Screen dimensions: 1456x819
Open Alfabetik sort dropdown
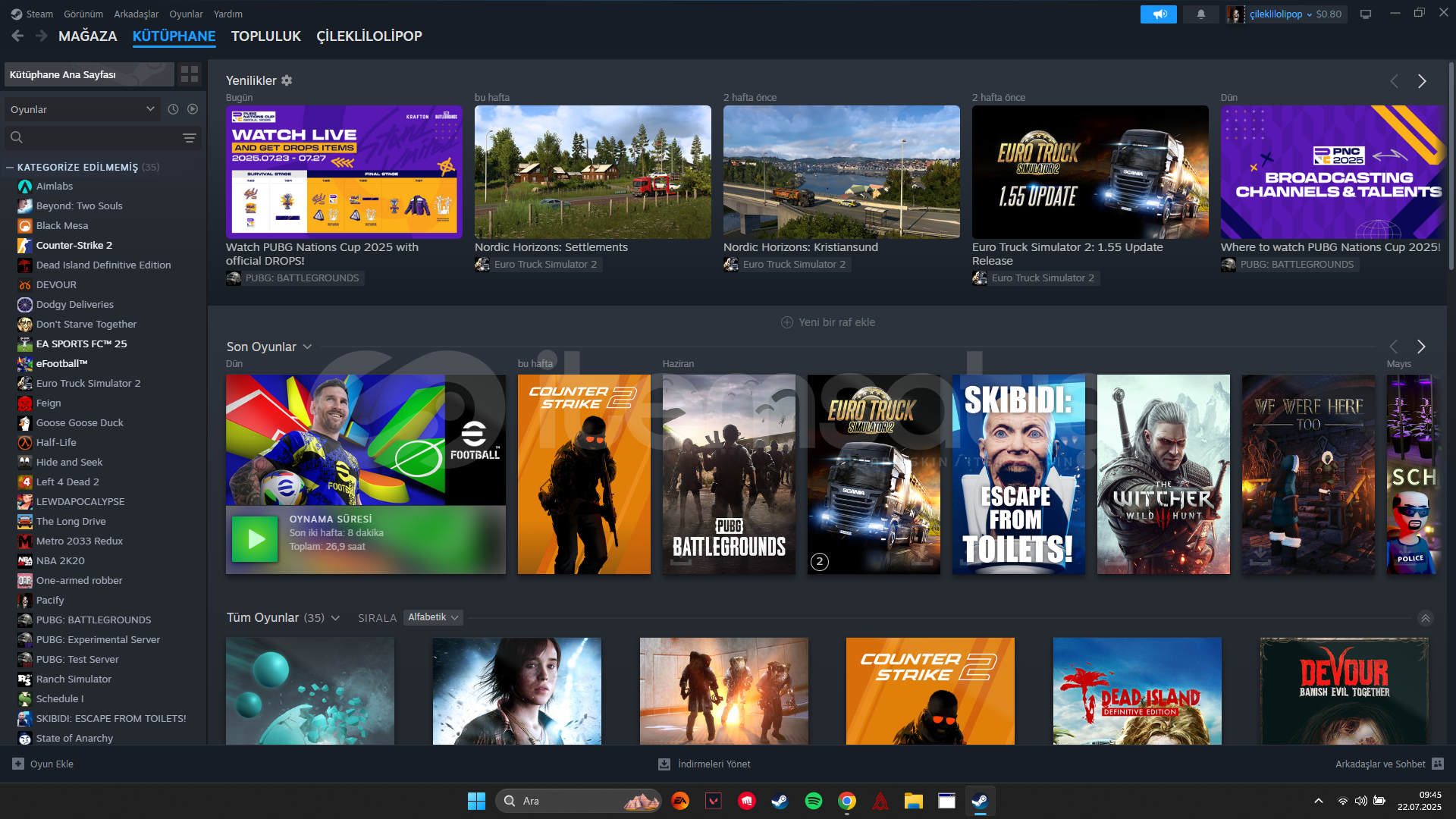click(433, 618)
